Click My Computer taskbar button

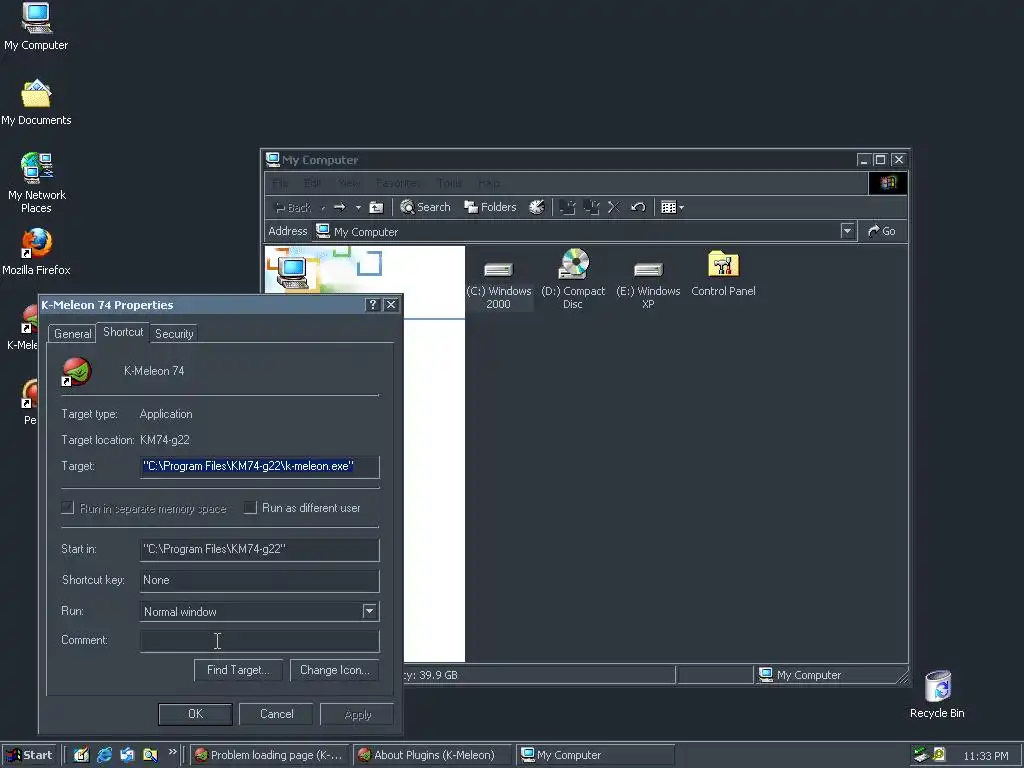[596, 755]
